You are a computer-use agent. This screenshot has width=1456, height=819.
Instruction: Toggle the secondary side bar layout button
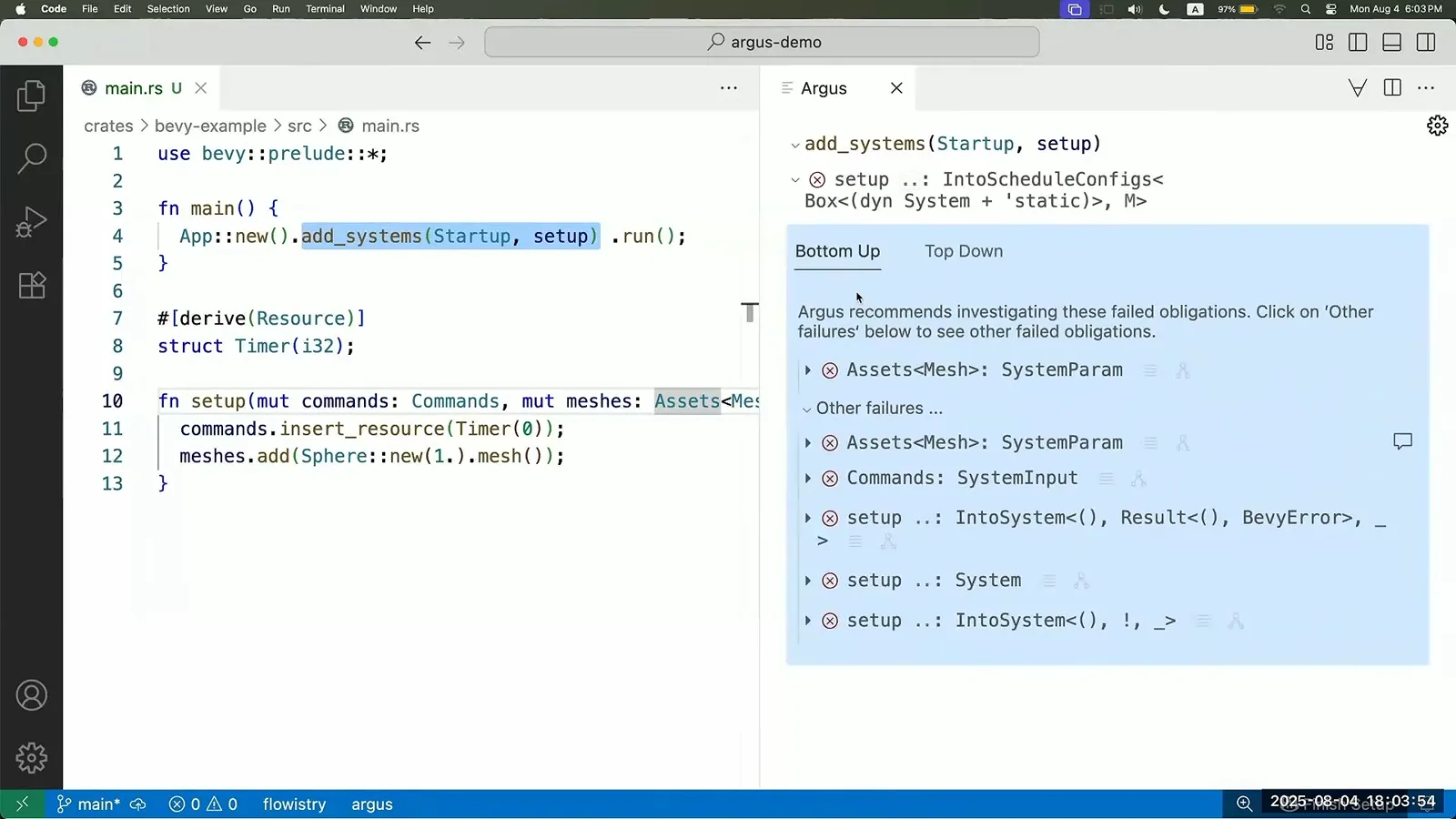click(x=1426, y=43)
